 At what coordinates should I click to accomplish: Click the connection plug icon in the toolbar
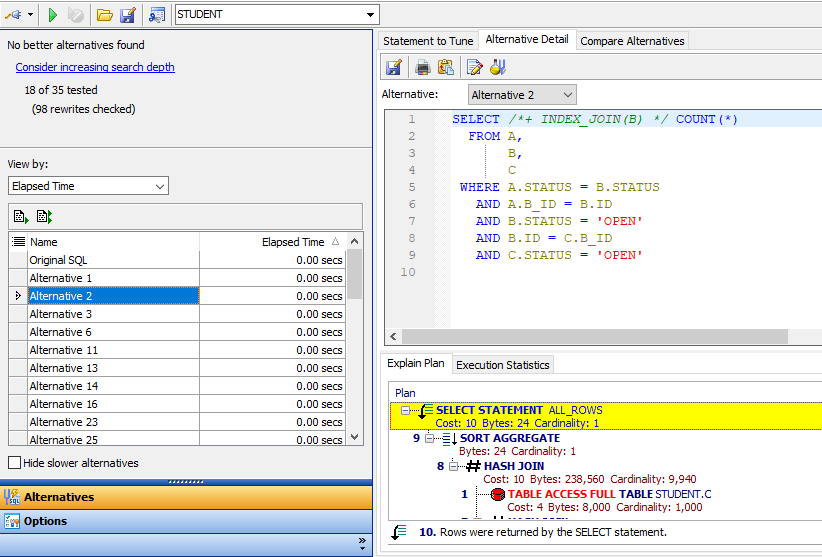coord(13,15)
